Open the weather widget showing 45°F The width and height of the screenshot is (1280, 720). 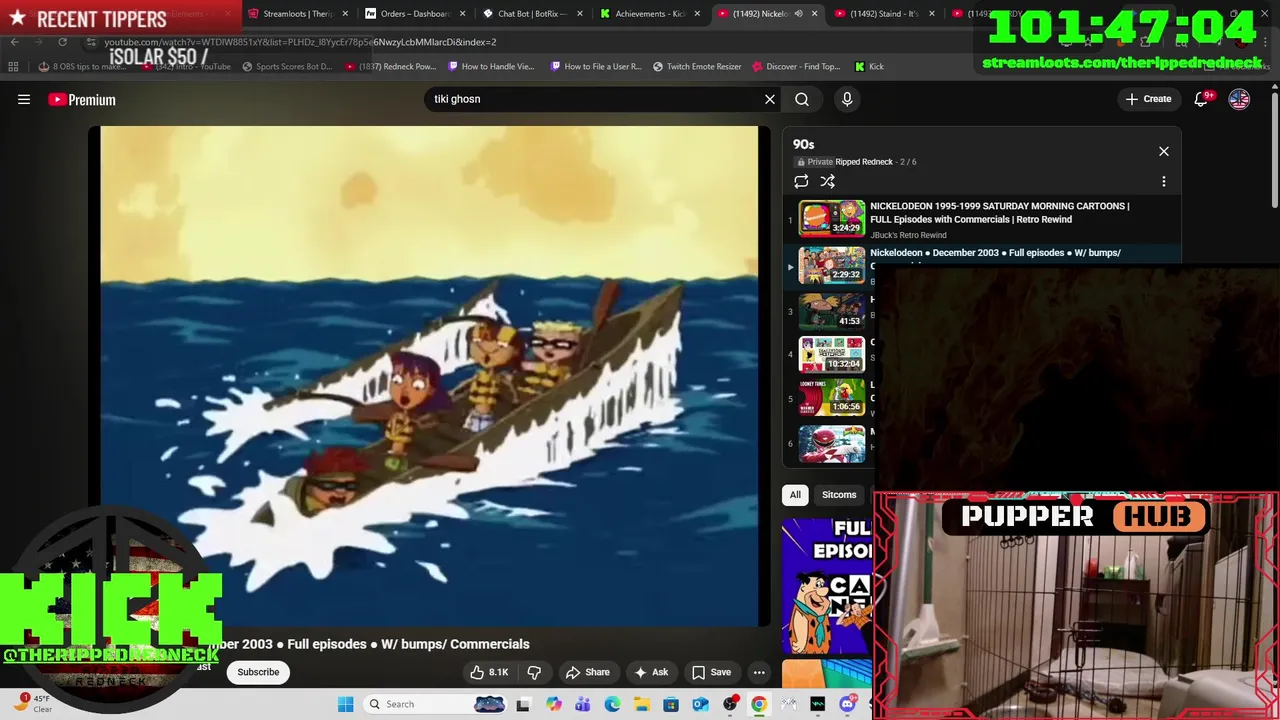[x=32, y=703]
